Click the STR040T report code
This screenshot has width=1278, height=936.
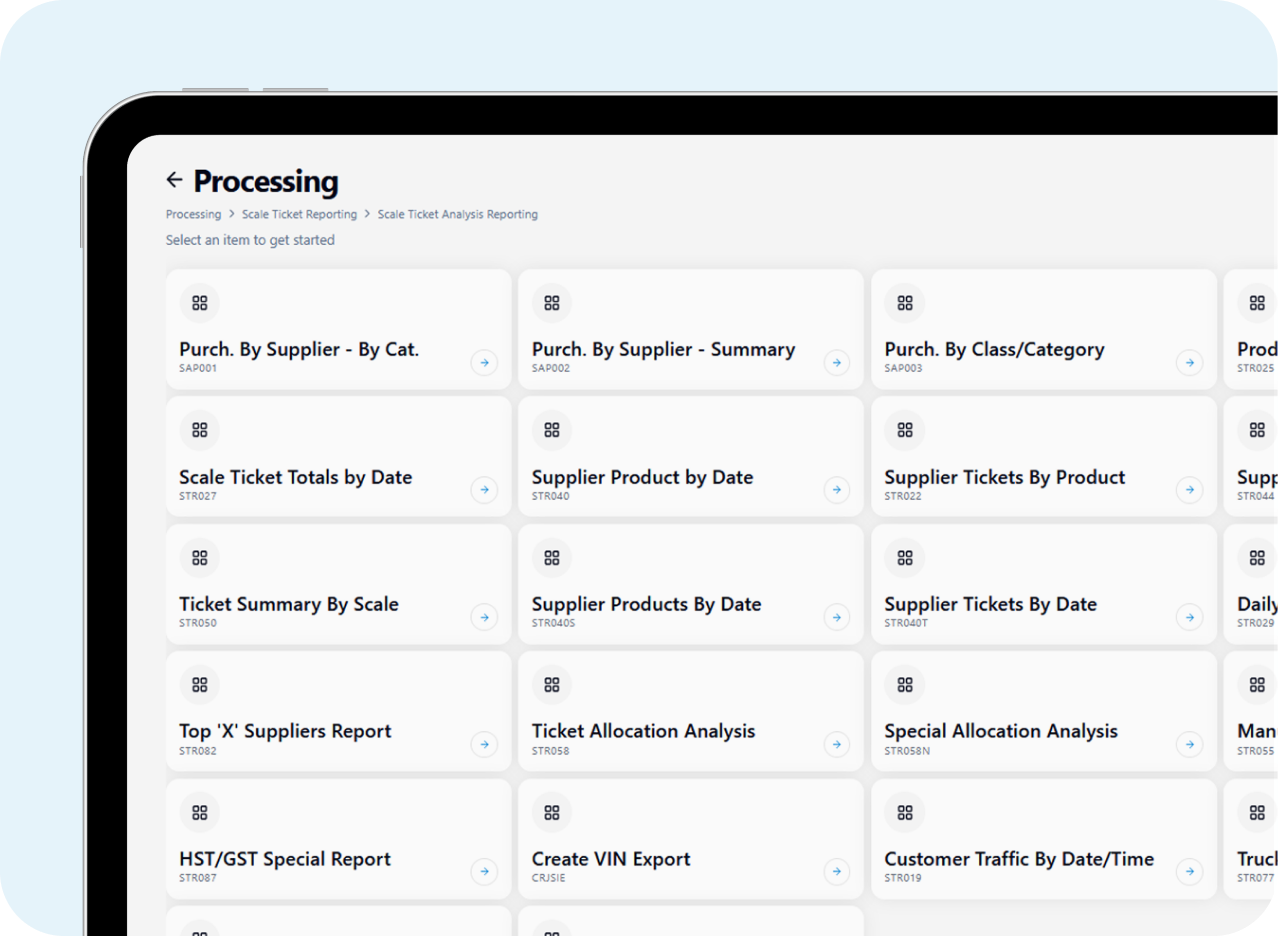(907, 623)
